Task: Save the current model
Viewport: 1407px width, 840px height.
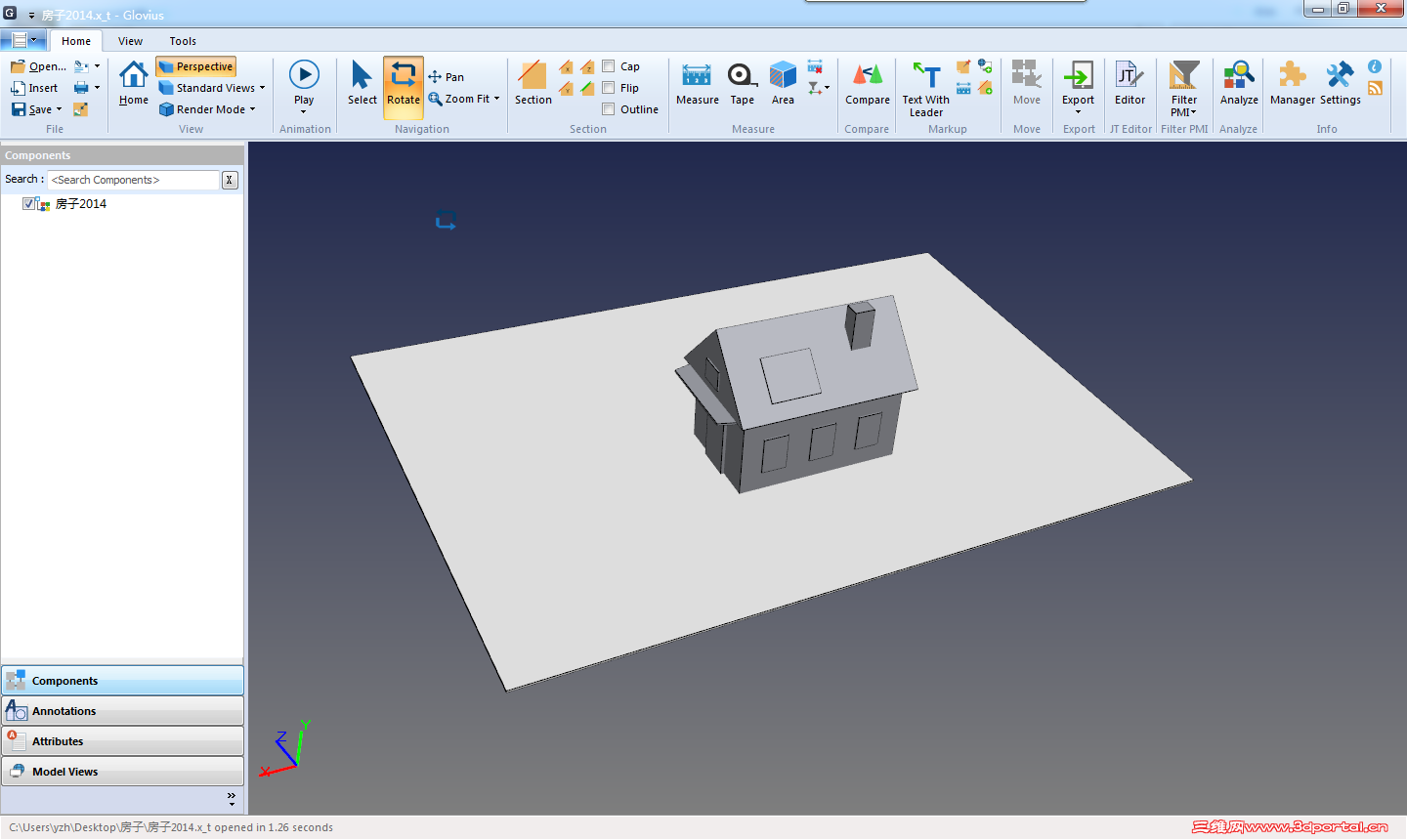Action: point(31,109)
